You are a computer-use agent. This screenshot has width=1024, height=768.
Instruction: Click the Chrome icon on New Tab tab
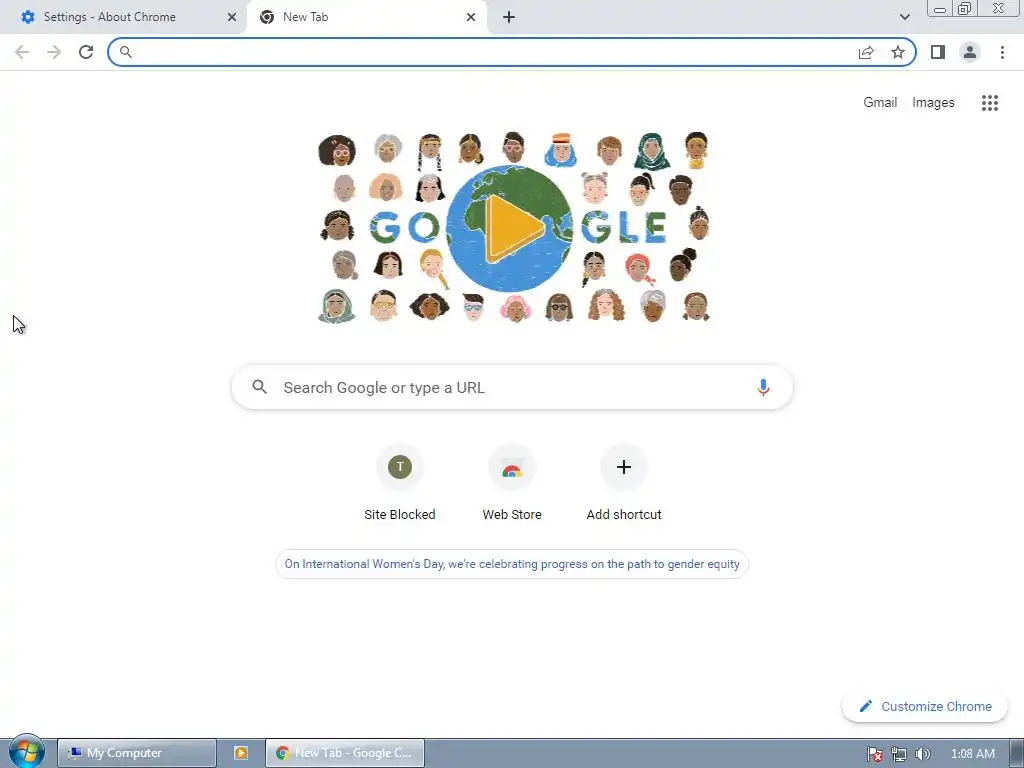[x=266, y=17]
